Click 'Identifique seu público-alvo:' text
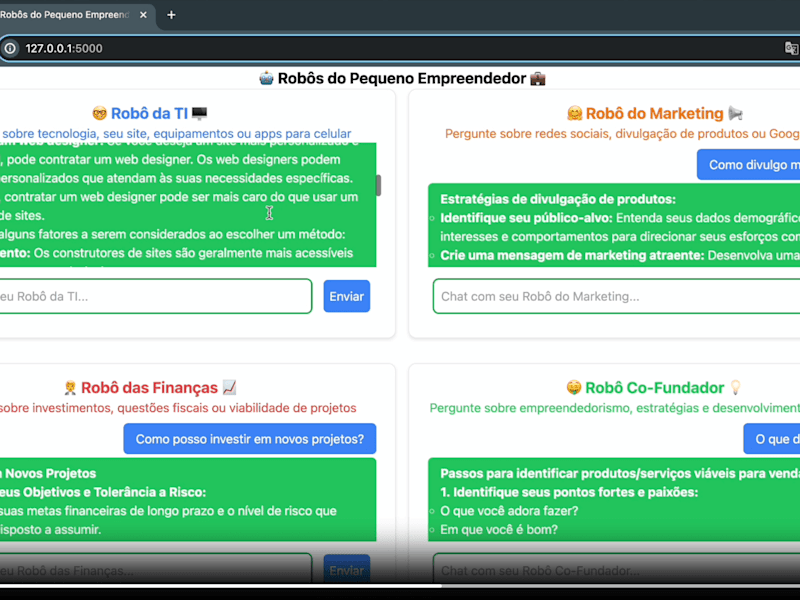 [526, 218]
